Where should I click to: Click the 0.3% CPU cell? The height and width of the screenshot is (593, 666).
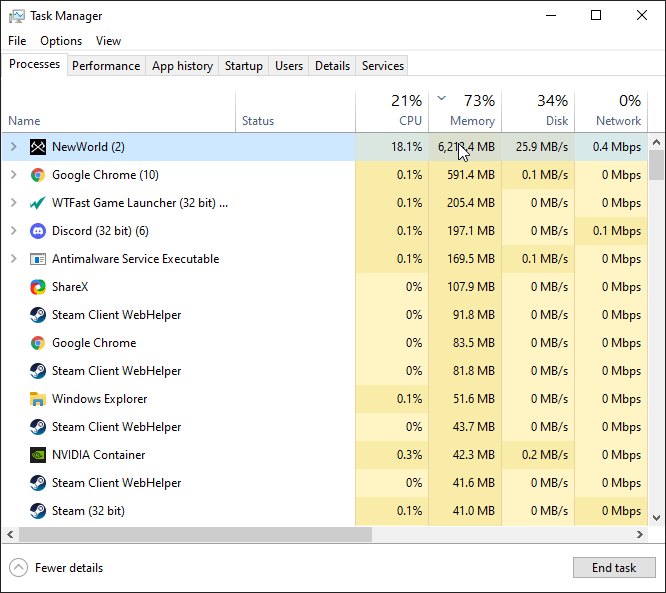[392, 455]
